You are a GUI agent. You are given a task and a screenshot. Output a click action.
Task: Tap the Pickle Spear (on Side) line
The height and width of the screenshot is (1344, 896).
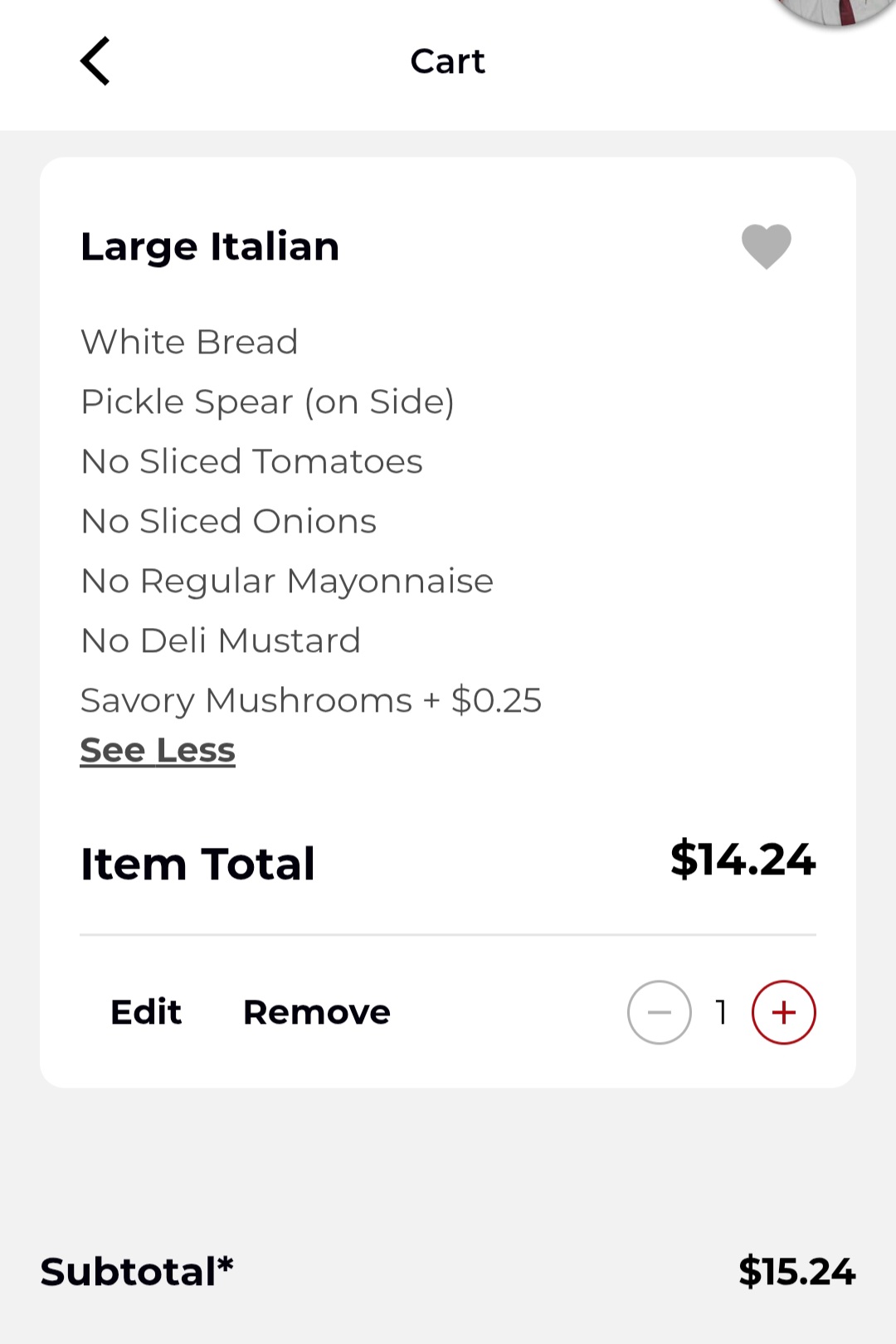pos(267,402)
